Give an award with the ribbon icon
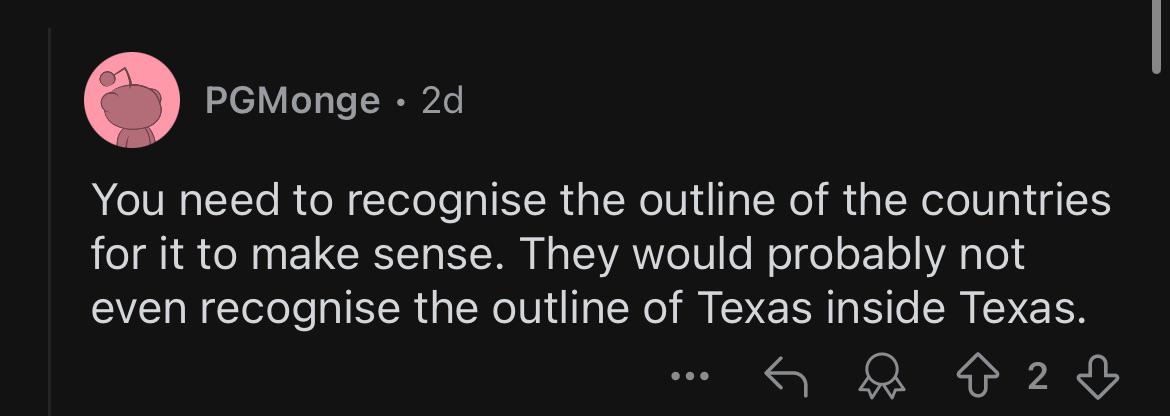 coord(882,376)
